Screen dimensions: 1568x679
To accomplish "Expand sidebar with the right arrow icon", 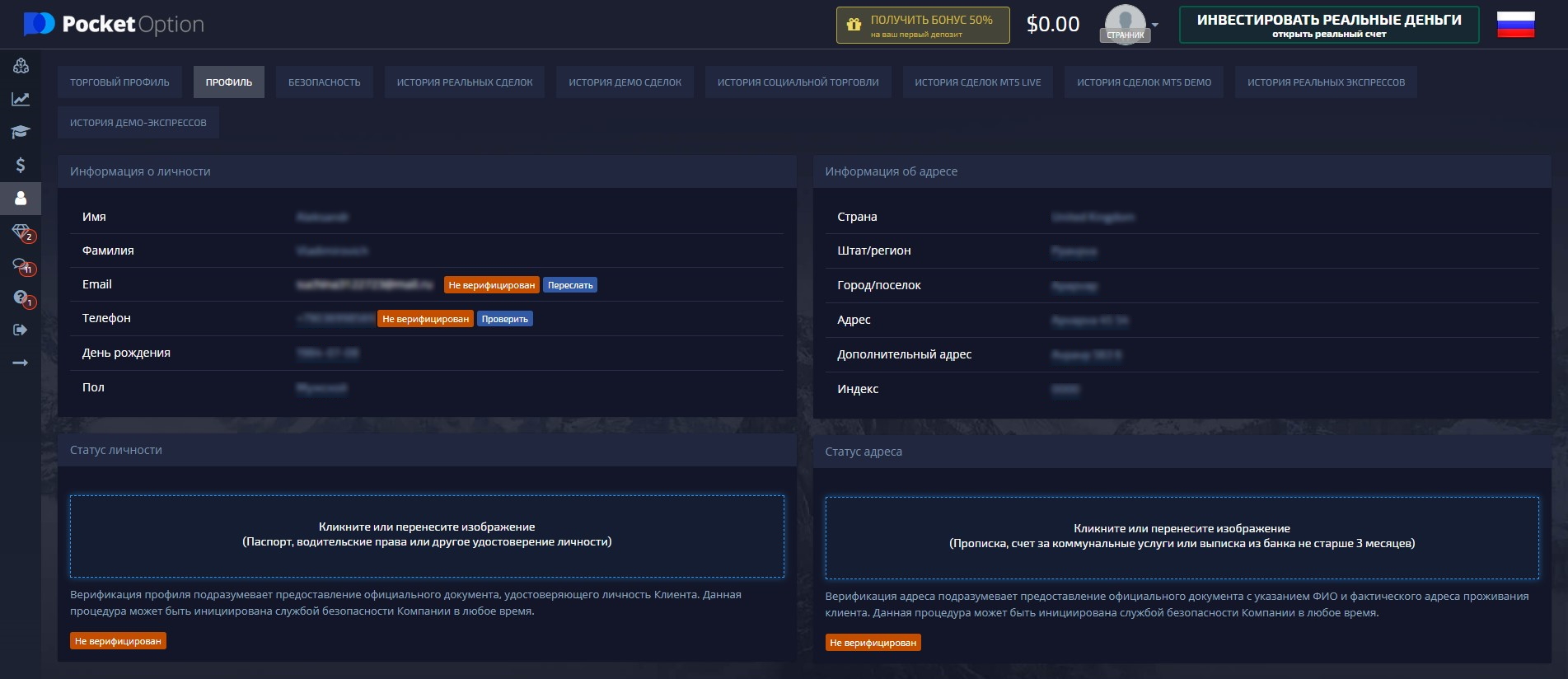I will 21,363.
